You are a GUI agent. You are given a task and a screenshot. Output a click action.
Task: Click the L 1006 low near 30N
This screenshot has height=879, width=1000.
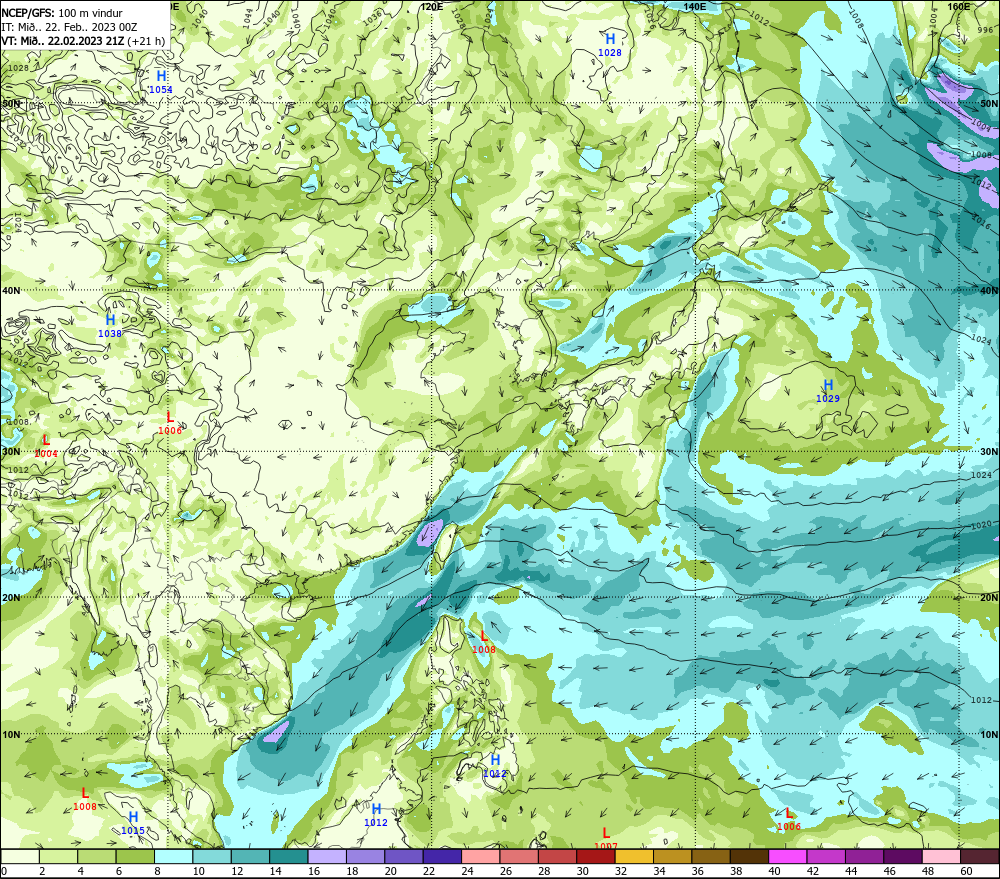tap(170, 423)
